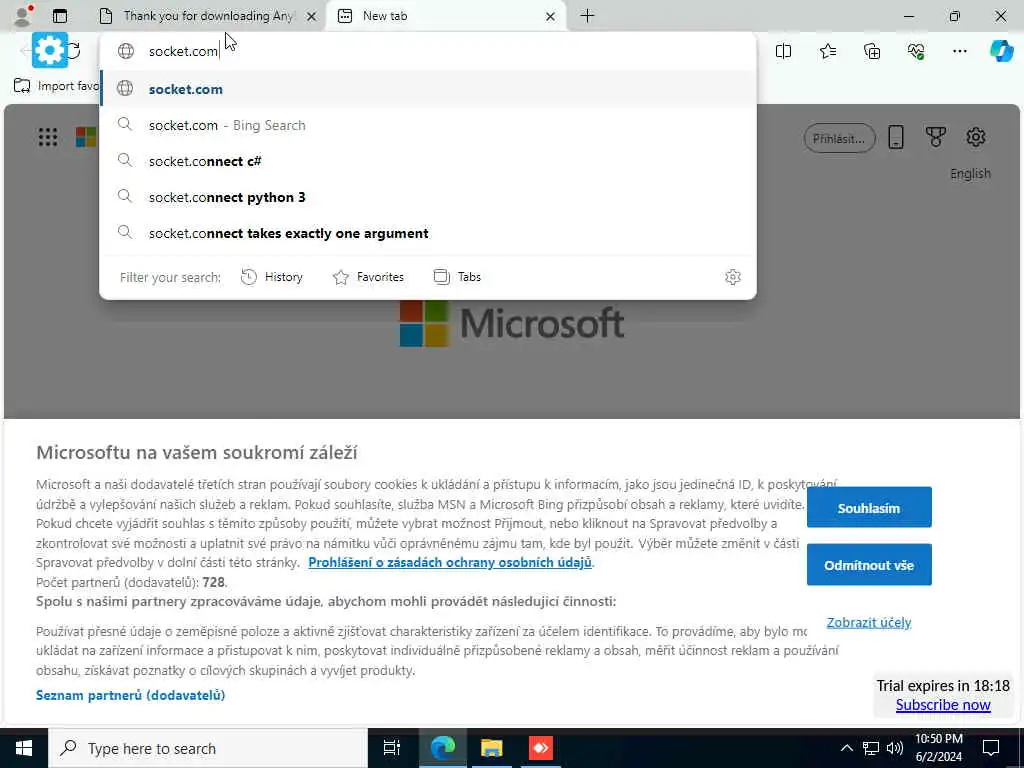Filter search by Tabs
The image size is (1024, 768).
[457, 277]
